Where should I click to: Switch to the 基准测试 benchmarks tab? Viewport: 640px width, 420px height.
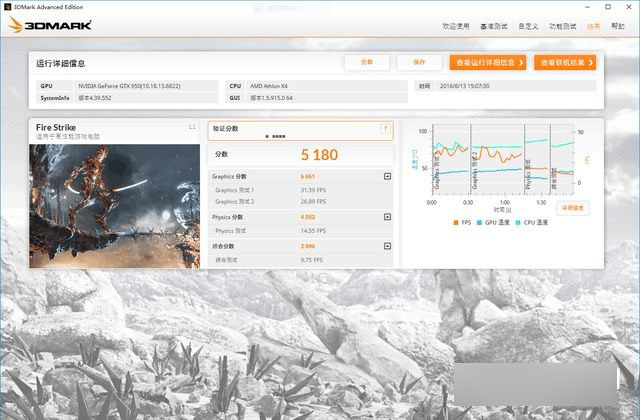[x=493, y=26]
